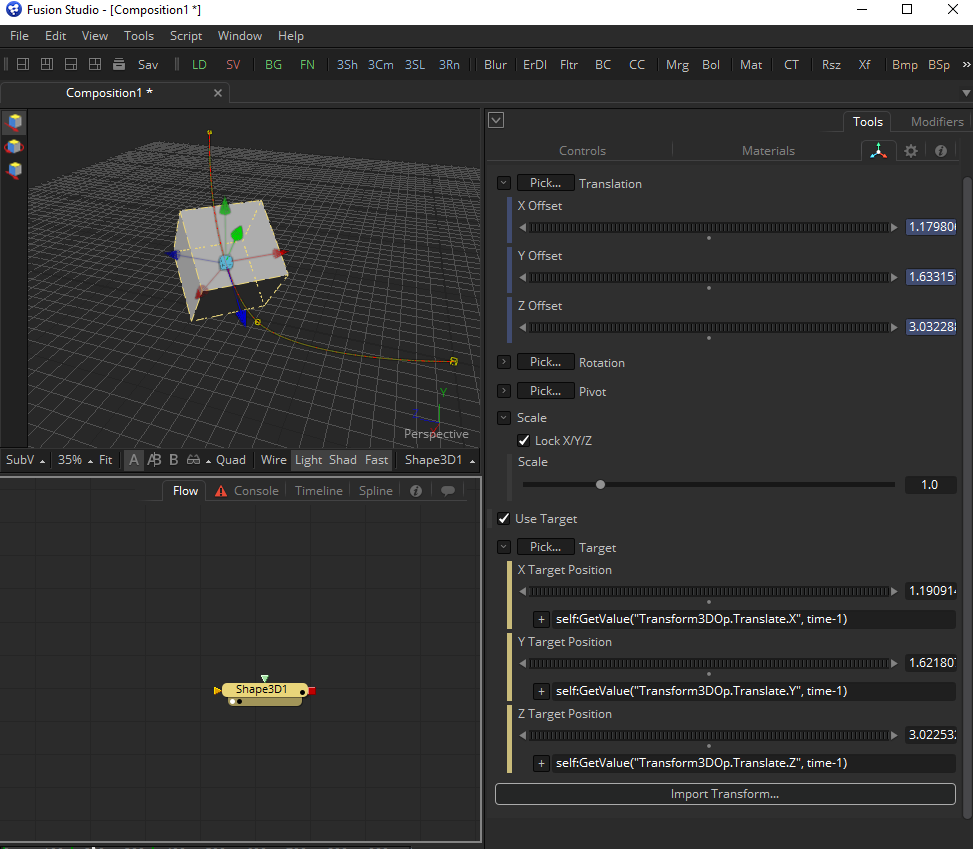Screen dimensions: 973x849
Task: Toggle viewer buffer A
Action: 133,460
